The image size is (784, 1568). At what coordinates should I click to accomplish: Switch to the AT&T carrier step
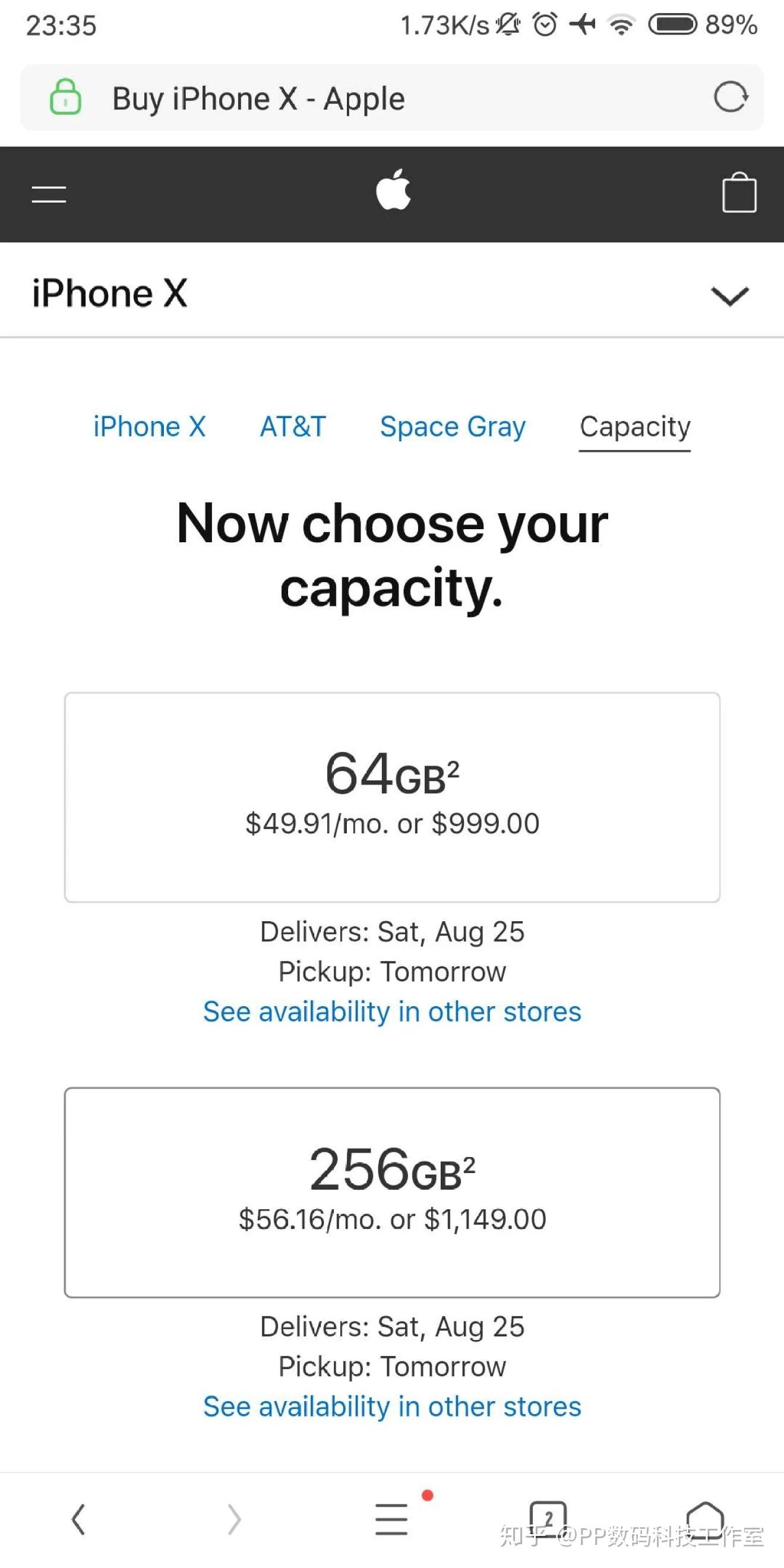click(x=293, y=426)
